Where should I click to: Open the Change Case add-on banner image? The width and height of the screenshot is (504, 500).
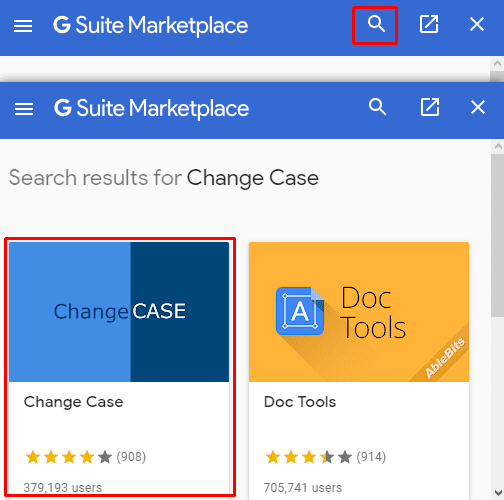pyautogui.click(x=119, y=312)
